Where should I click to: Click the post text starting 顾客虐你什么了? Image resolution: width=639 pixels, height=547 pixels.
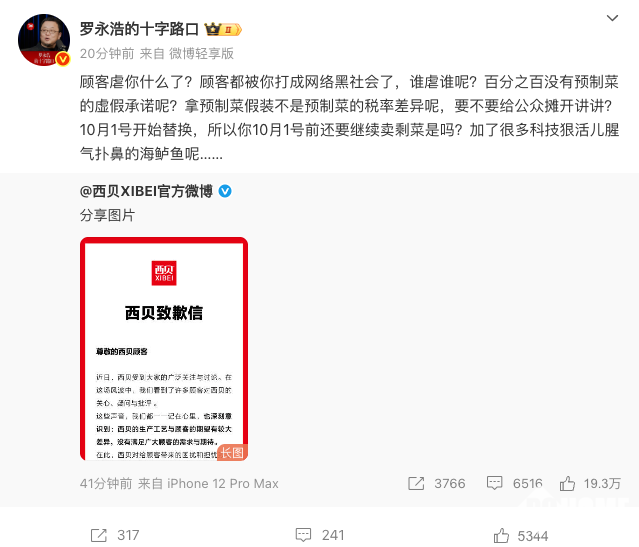349,118
